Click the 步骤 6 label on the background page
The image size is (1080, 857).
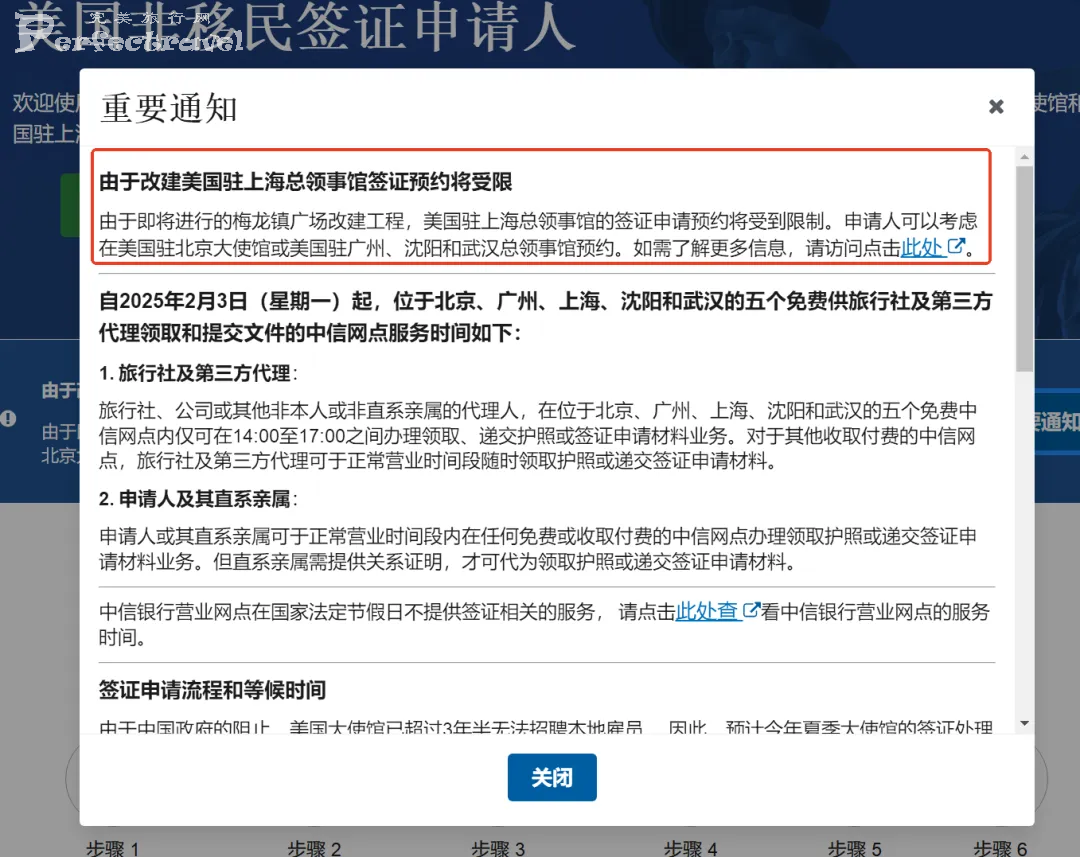pos(1000,848)
